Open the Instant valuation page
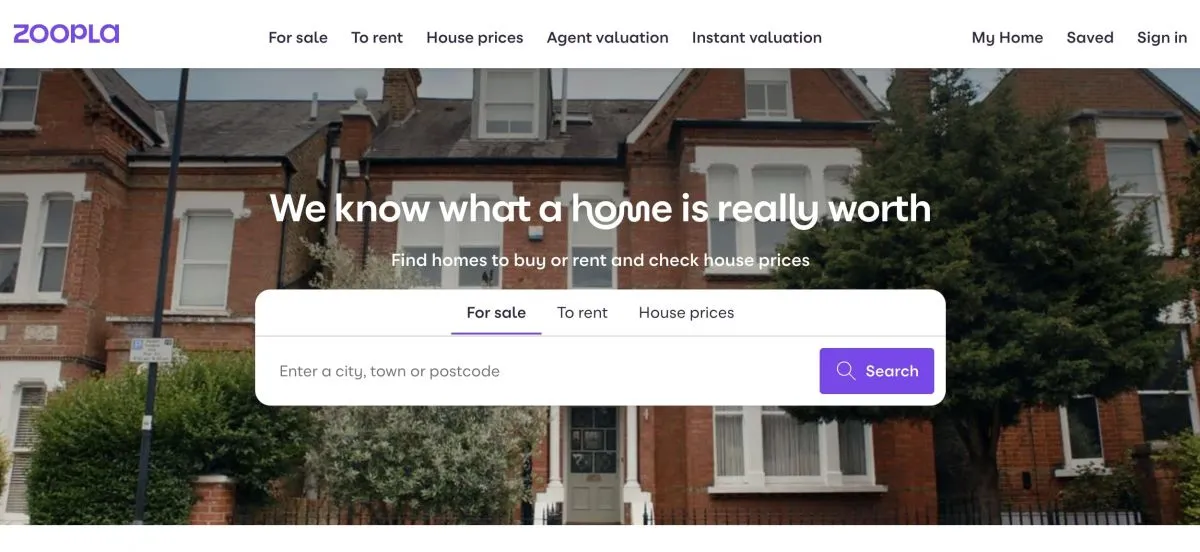Screen dimensions: 1200x552 pos(757,38)
